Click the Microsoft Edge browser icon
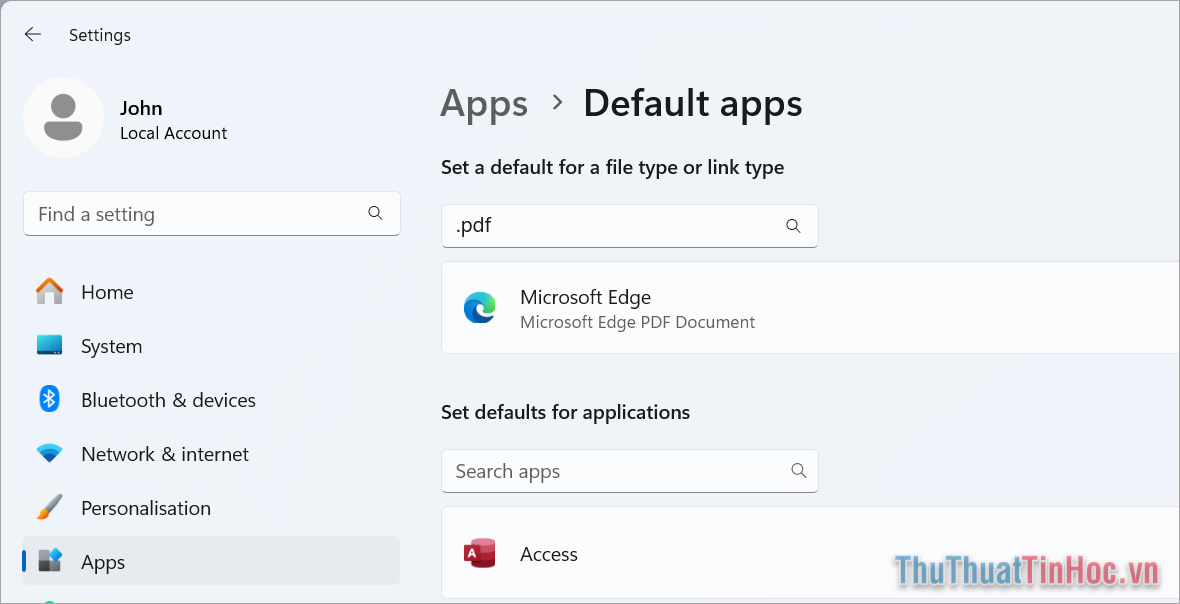Viewport: 1180px width, 604px height. pos(480,308)
